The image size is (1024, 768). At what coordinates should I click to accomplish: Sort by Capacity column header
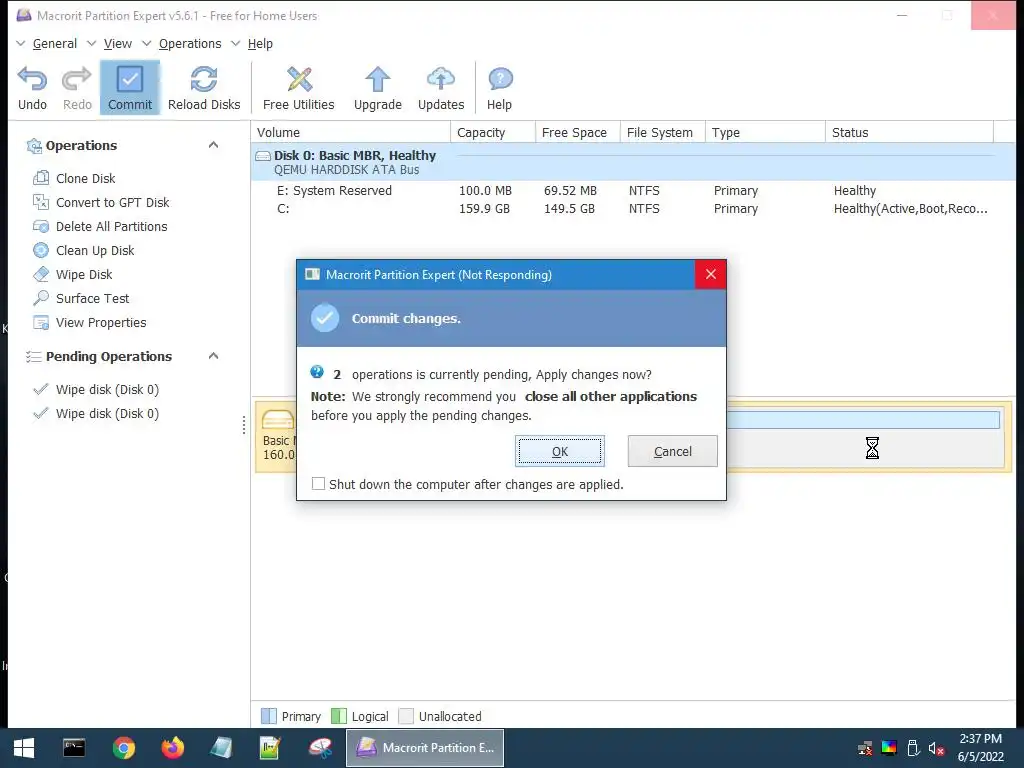[493, 132]
